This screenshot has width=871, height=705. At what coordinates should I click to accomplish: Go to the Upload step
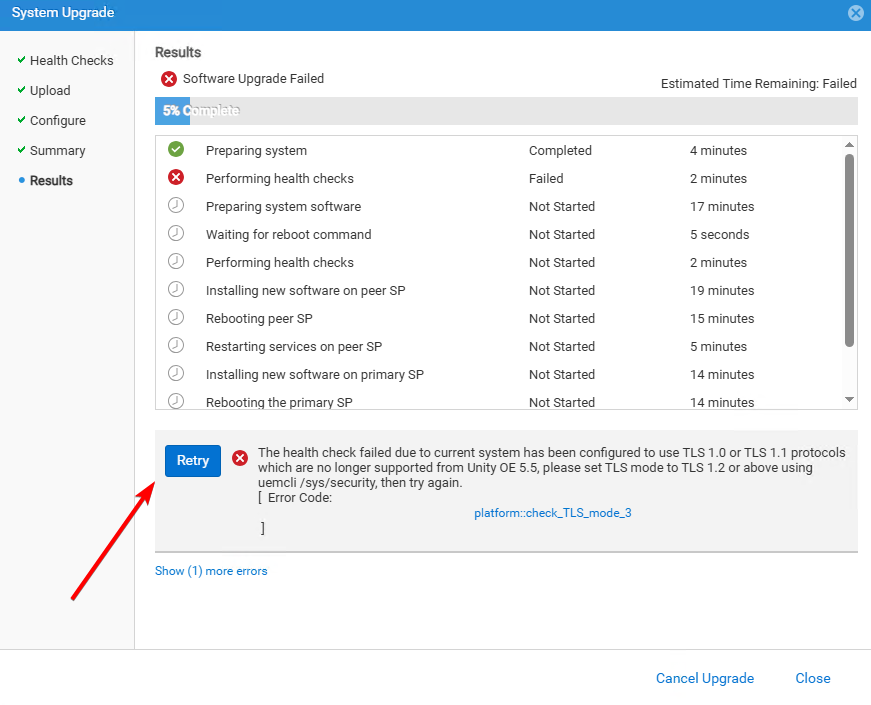(50, 91)
